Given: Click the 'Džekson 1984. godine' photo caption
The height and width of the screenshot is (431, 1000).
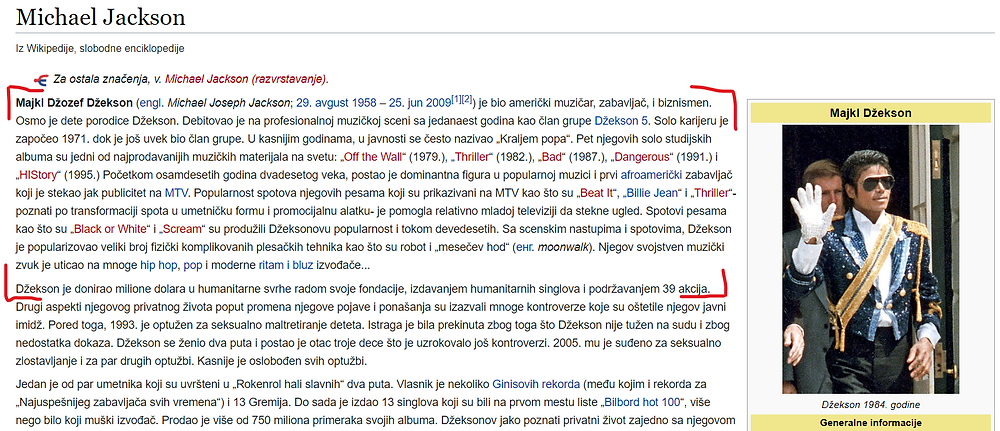Looking at the screenshot, I should pos(871,404).
